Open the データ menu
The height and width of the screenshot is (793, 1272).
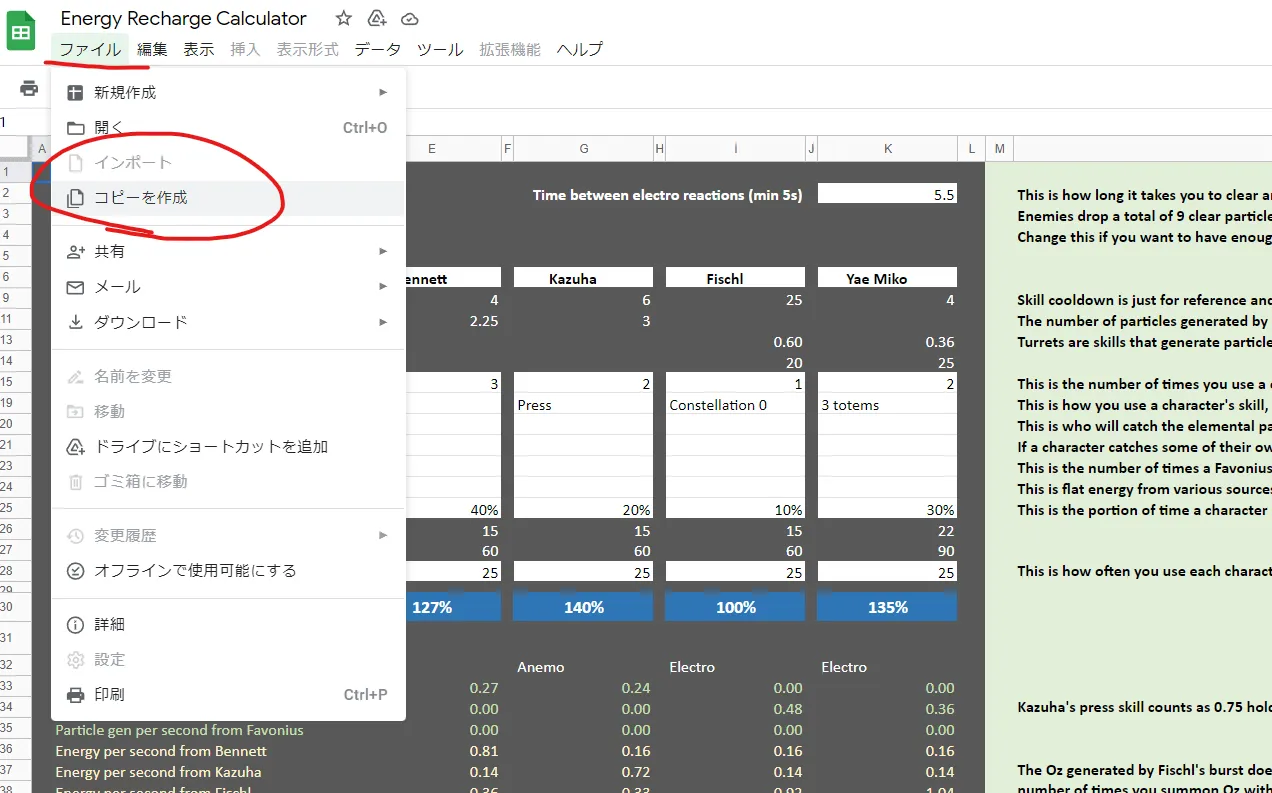377,49
